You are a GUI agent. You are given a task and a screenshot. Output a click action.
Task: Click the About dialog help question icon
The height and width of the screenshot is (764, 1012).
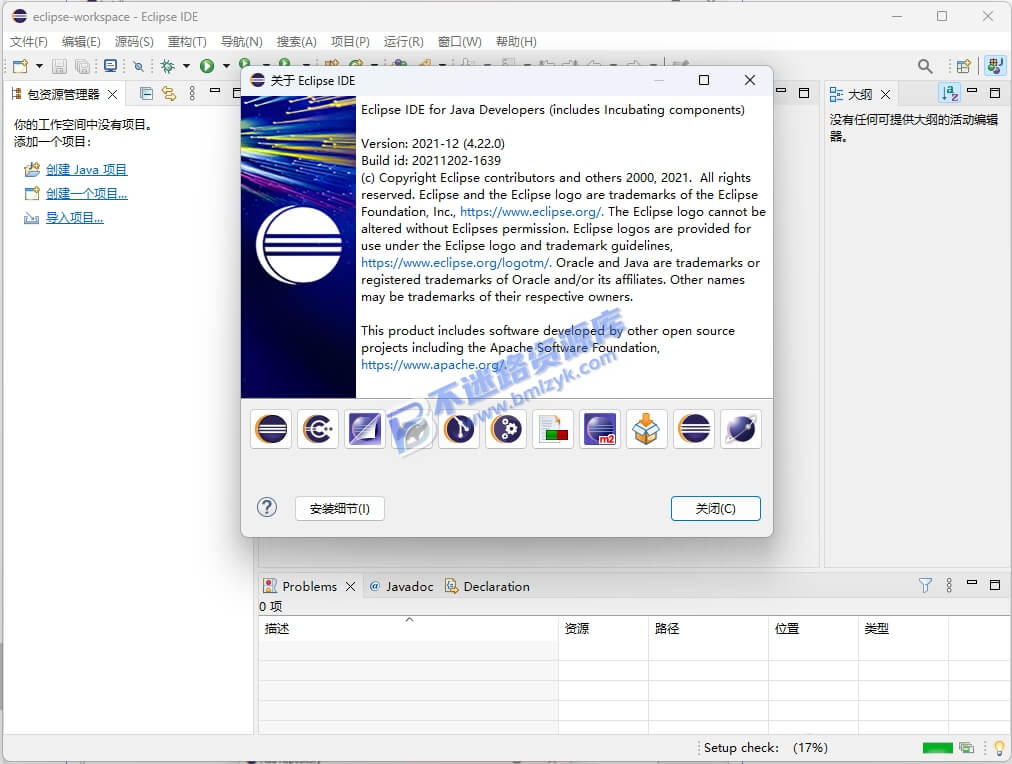(x=267, y=507)
